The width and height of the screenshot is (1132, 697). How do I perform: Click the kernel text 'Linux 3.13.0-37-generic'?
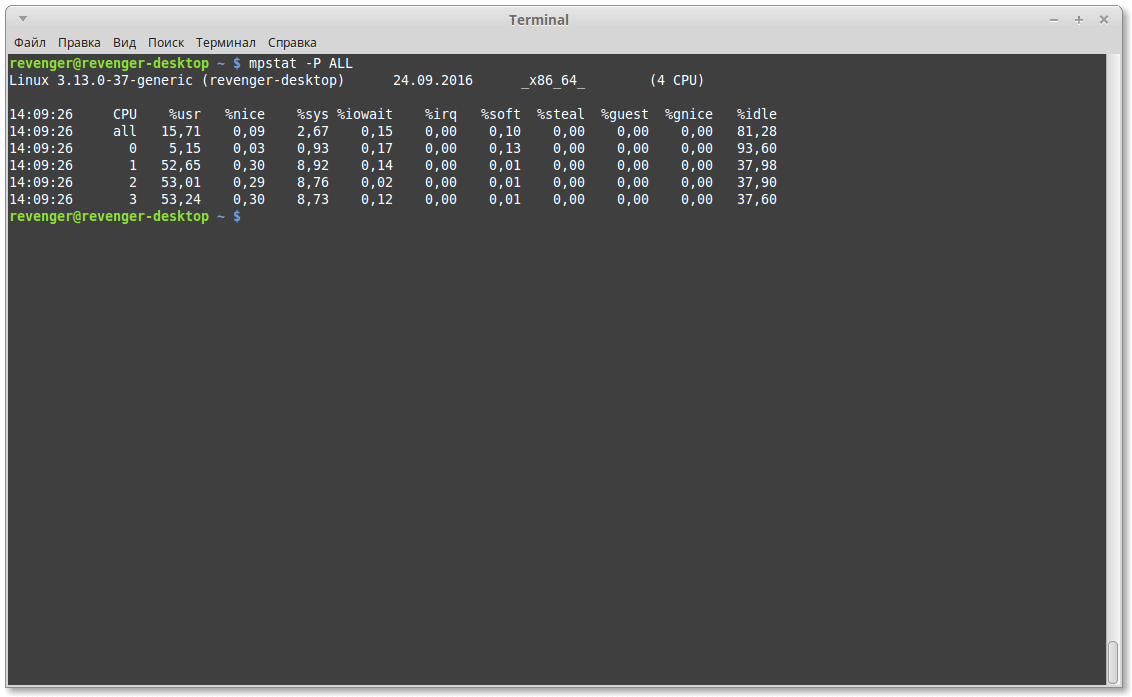101,80
